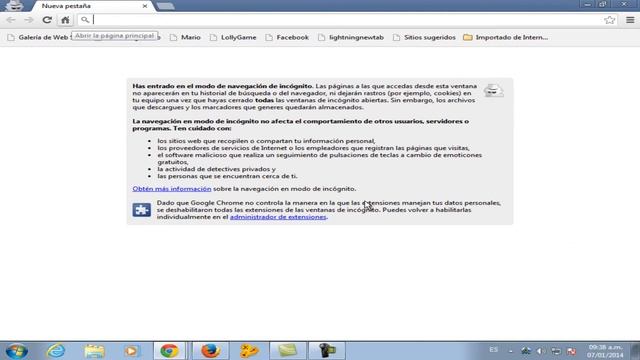Open the 'Facebook' bookmark

(x=287, y=37)
